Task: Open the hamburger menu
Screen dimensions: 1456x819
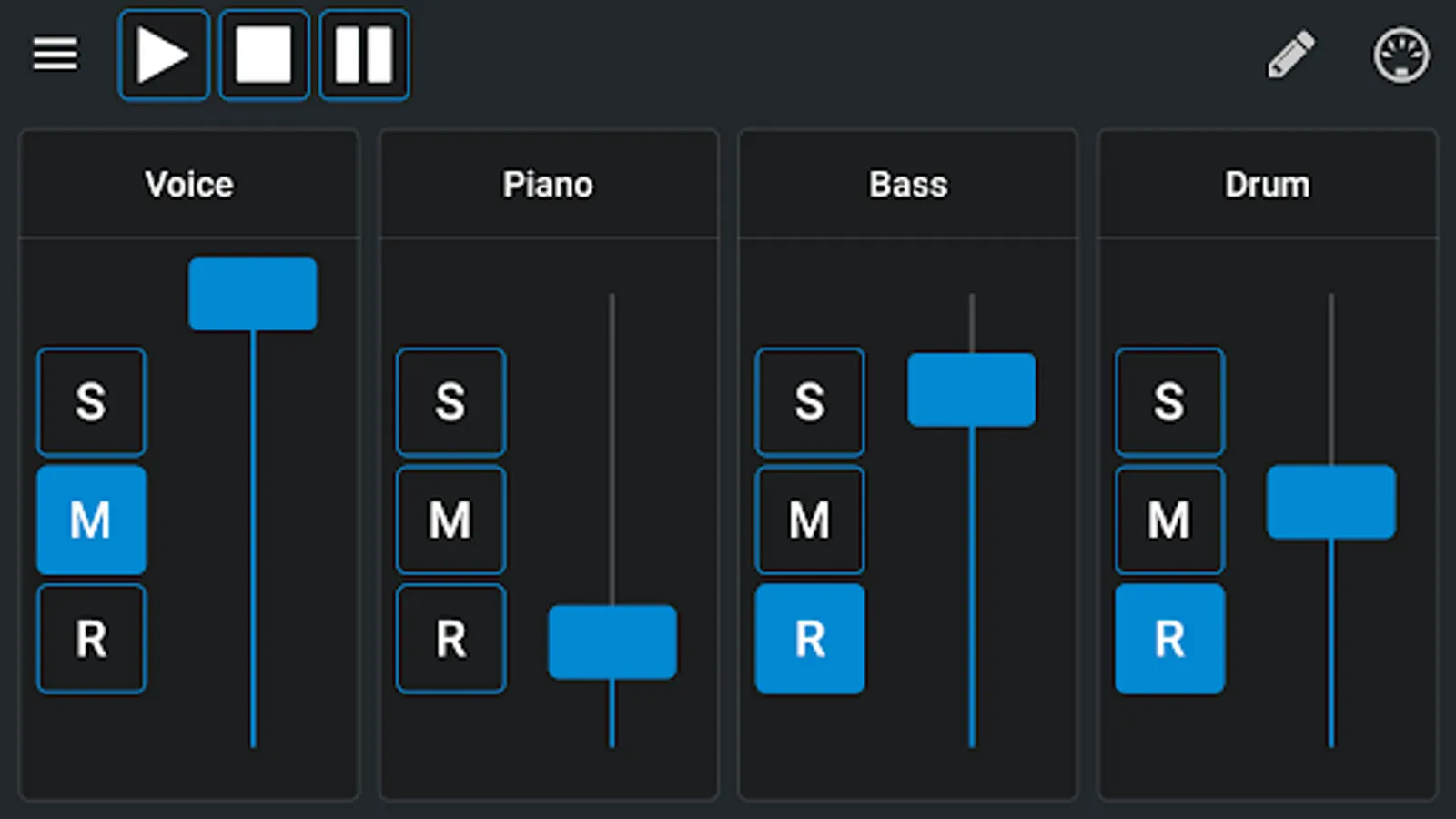Action: pos(56,55)
